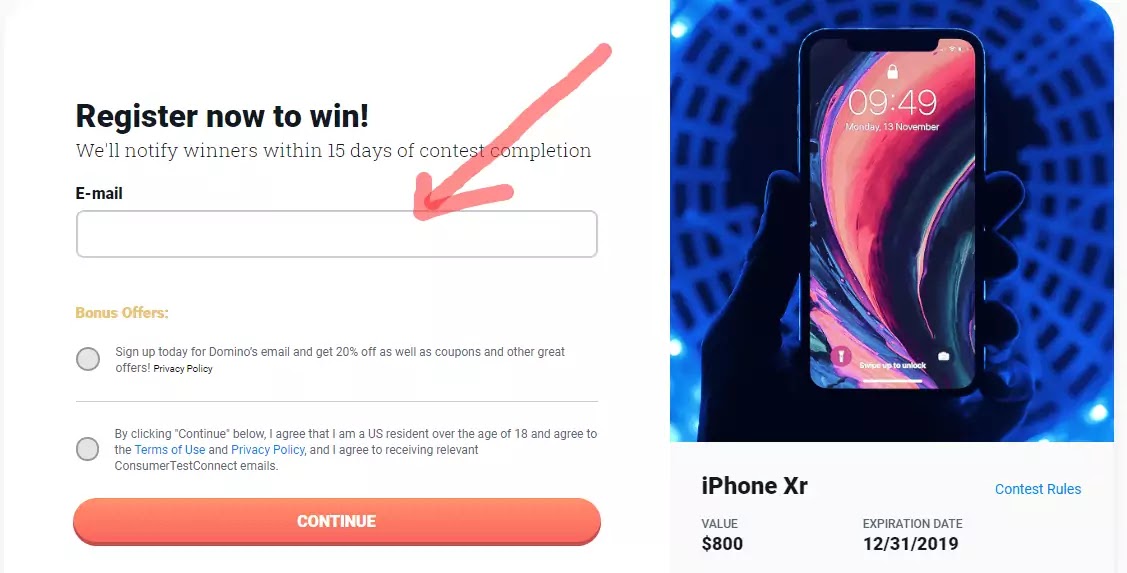
Task: Click the iPhone Xr prize photo
Action: pyautogui.click(x=891, y=221)
